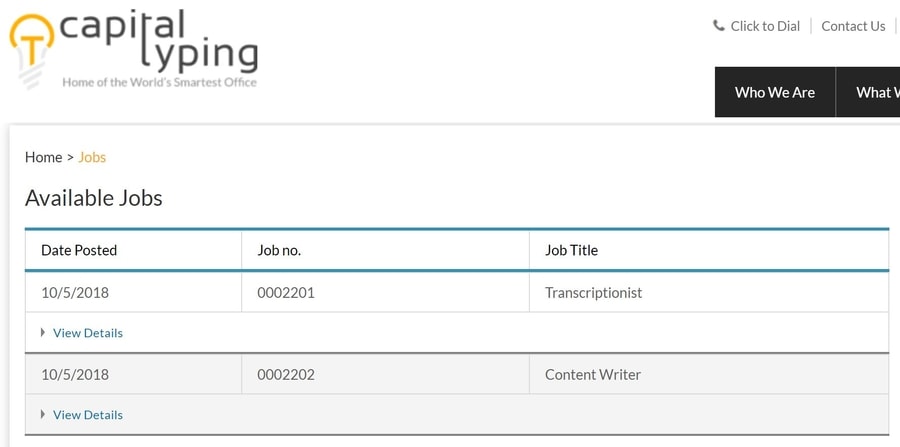
Task: Click the Capital Typing lightbulb logo
Action: [32, 50]
